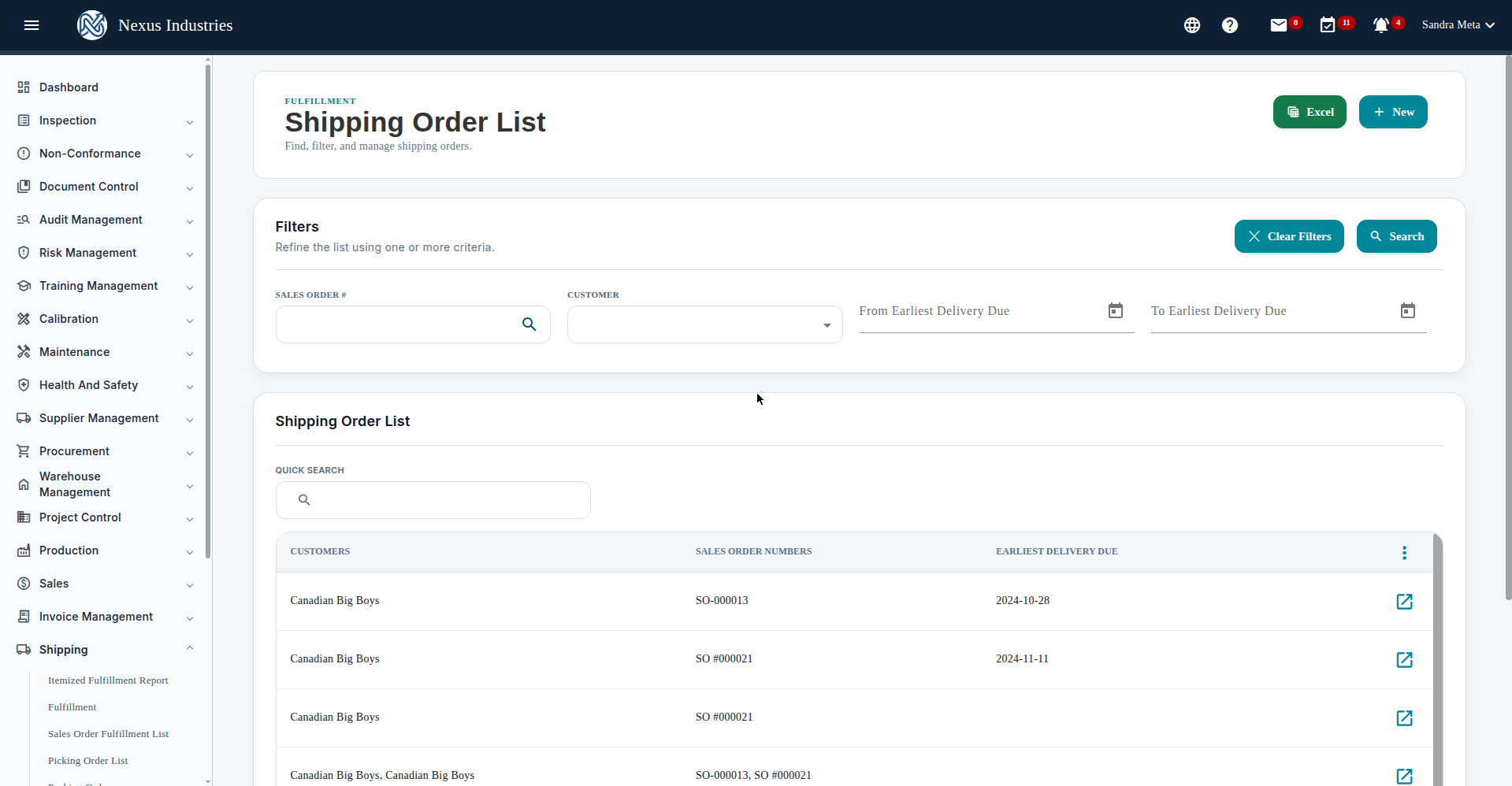This screenshot has width=1512, height=786.
Task: Open the Picking Order List item
Action: (88, 761)
